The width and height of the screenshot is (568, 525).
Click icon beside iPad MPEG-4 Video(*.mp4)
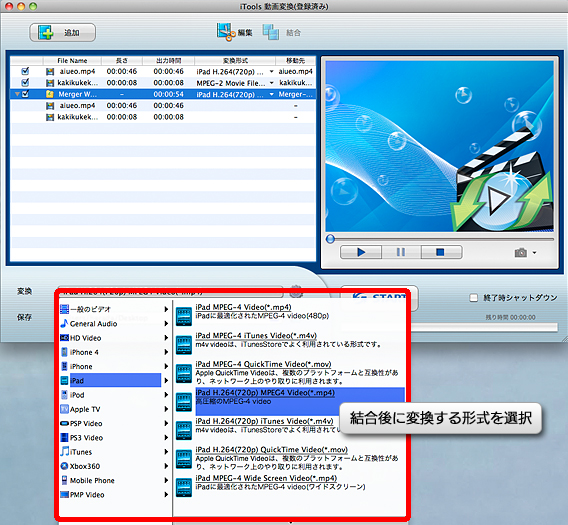[184, 316]
